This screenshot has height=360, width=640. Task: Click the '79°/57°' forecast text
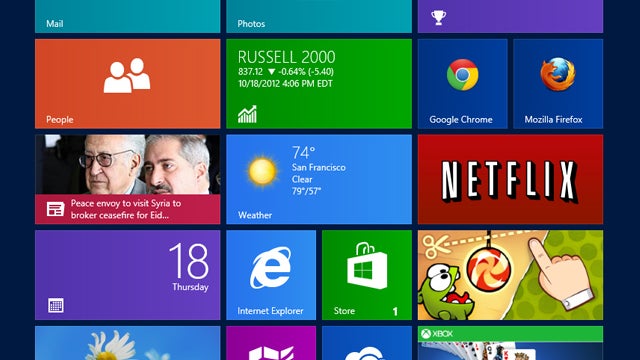coord(306,191)
